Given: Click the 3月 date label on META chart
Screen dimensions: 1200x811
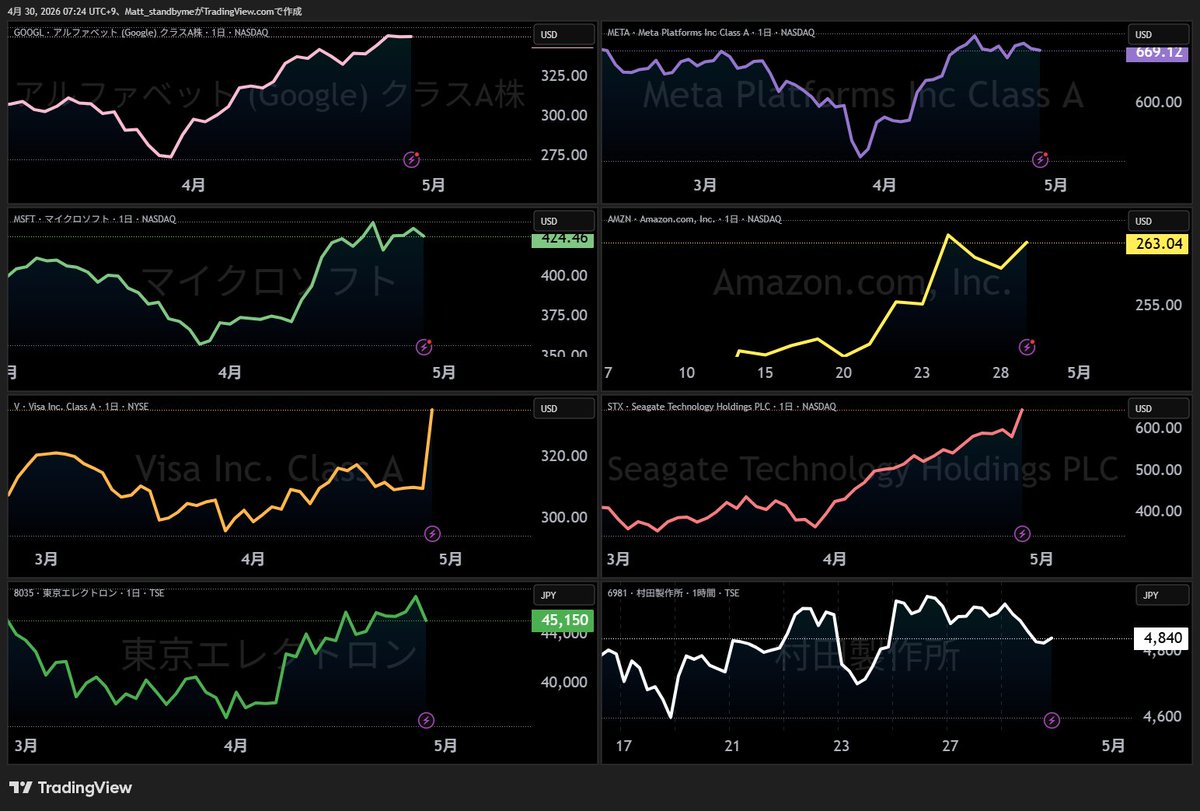Looking at the screenshot, I should tap(705, 184).
